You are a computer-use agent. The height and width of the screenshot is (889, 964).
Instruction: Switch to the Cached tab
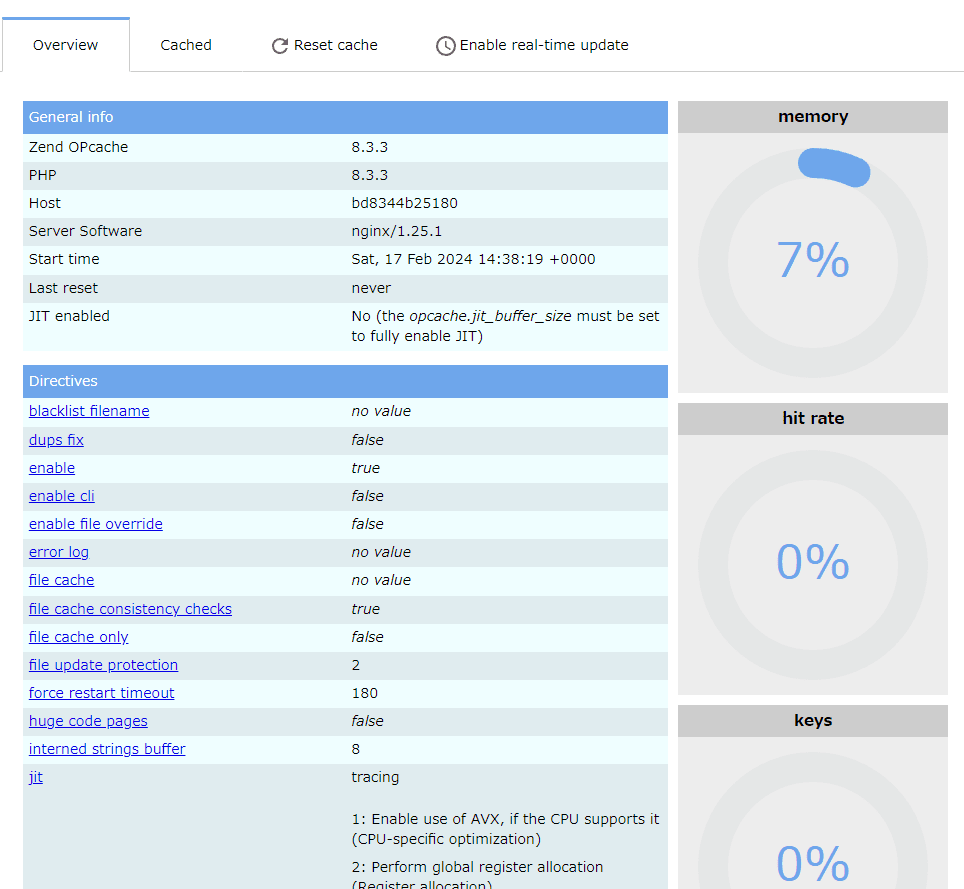(185, 45)
